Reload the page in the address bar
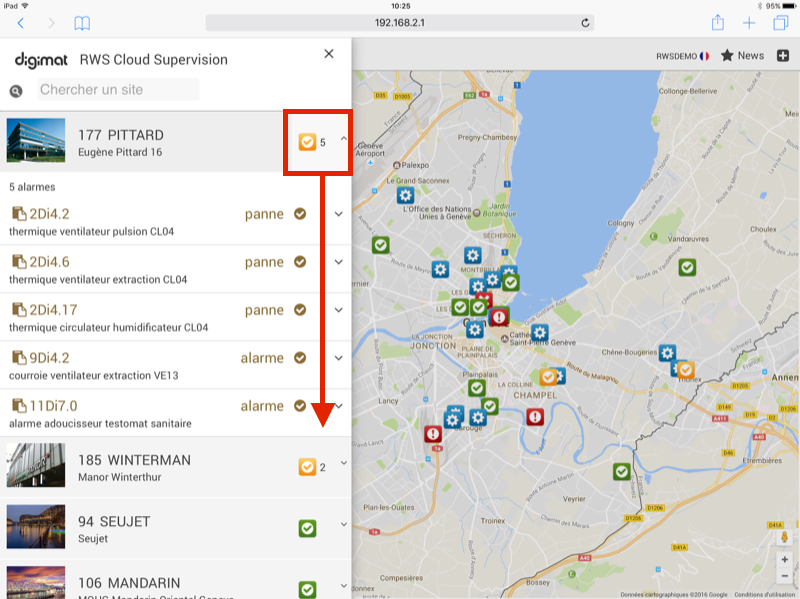The height and width of the screenshot is (599, 800). pyautogui.click(x=585, y=22)
